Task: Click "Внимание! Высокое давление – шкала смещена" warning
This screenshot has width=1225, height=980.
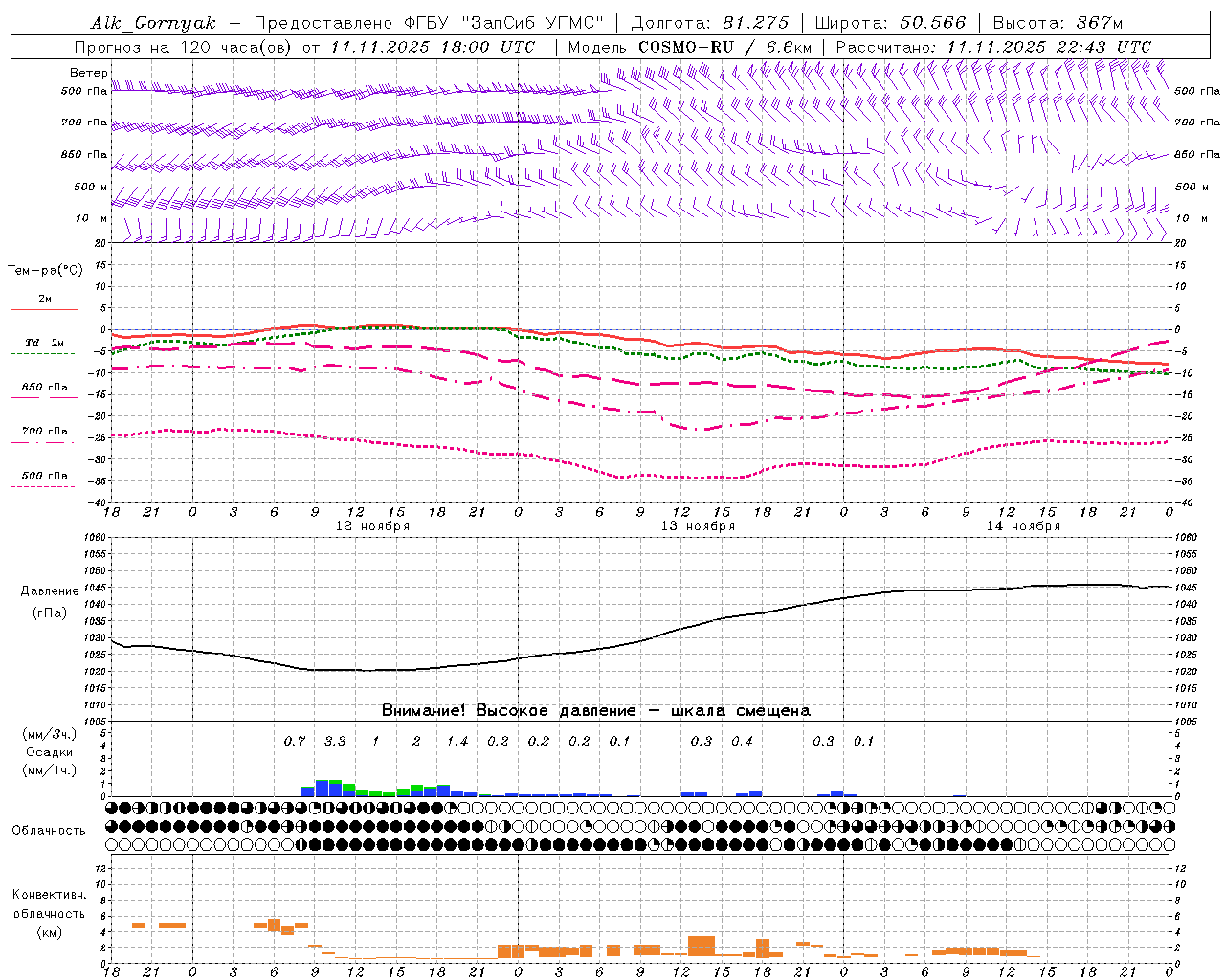Action: click(596, 711)
